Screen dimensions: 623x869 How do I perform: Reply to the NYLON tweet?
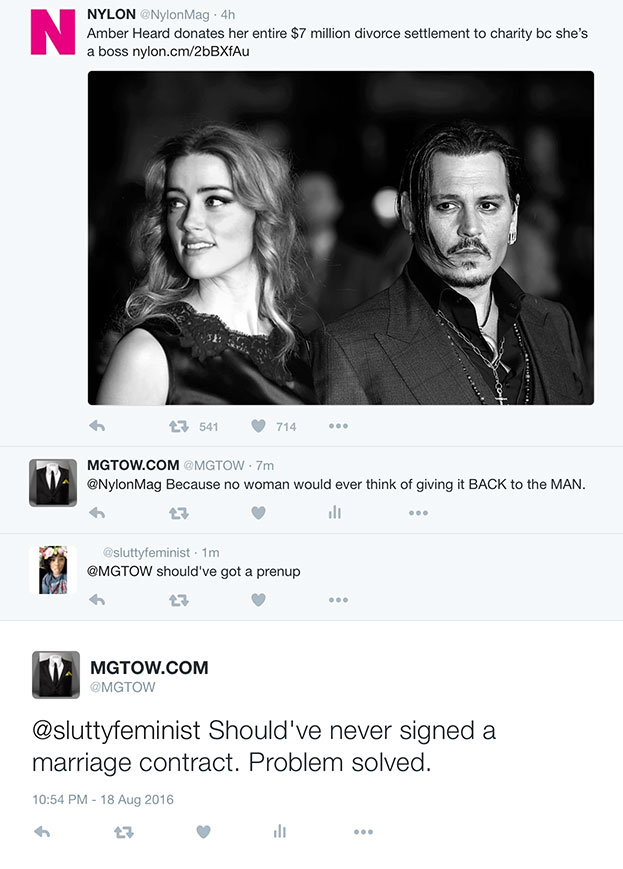pyautogui.click(x=97, y=426)
